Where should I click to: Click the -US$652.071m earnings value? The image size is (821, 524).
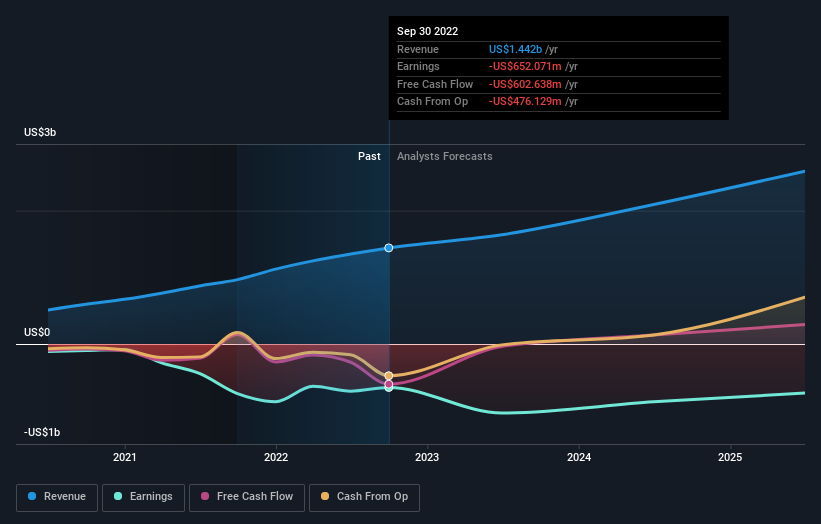tap(525, 66)
